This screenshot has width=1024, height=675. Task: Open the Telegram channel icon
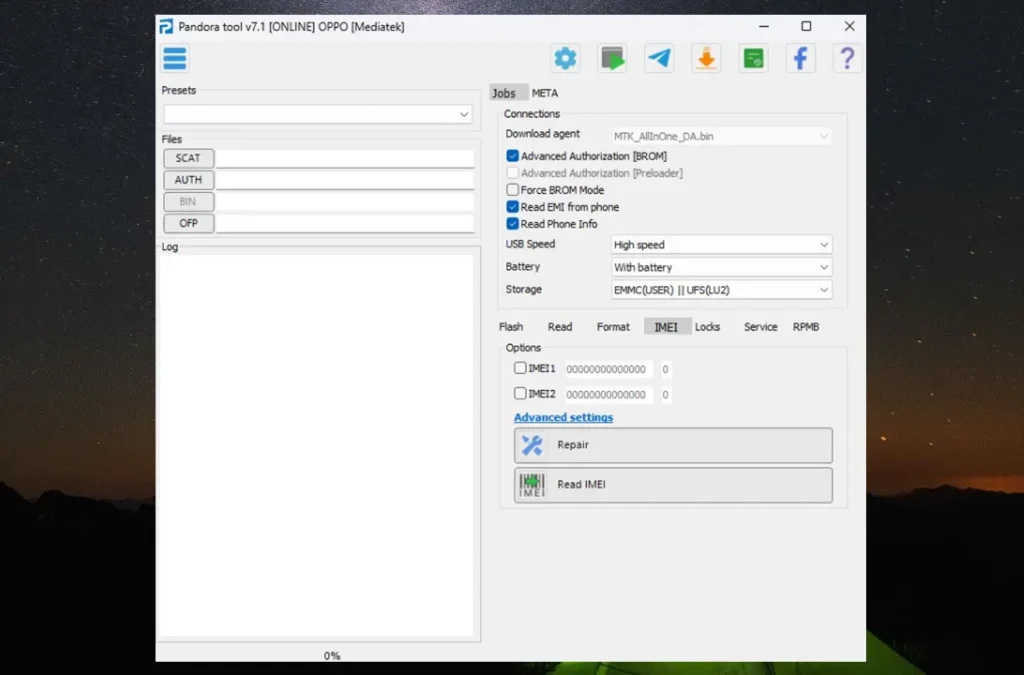[x=660, y=58]
